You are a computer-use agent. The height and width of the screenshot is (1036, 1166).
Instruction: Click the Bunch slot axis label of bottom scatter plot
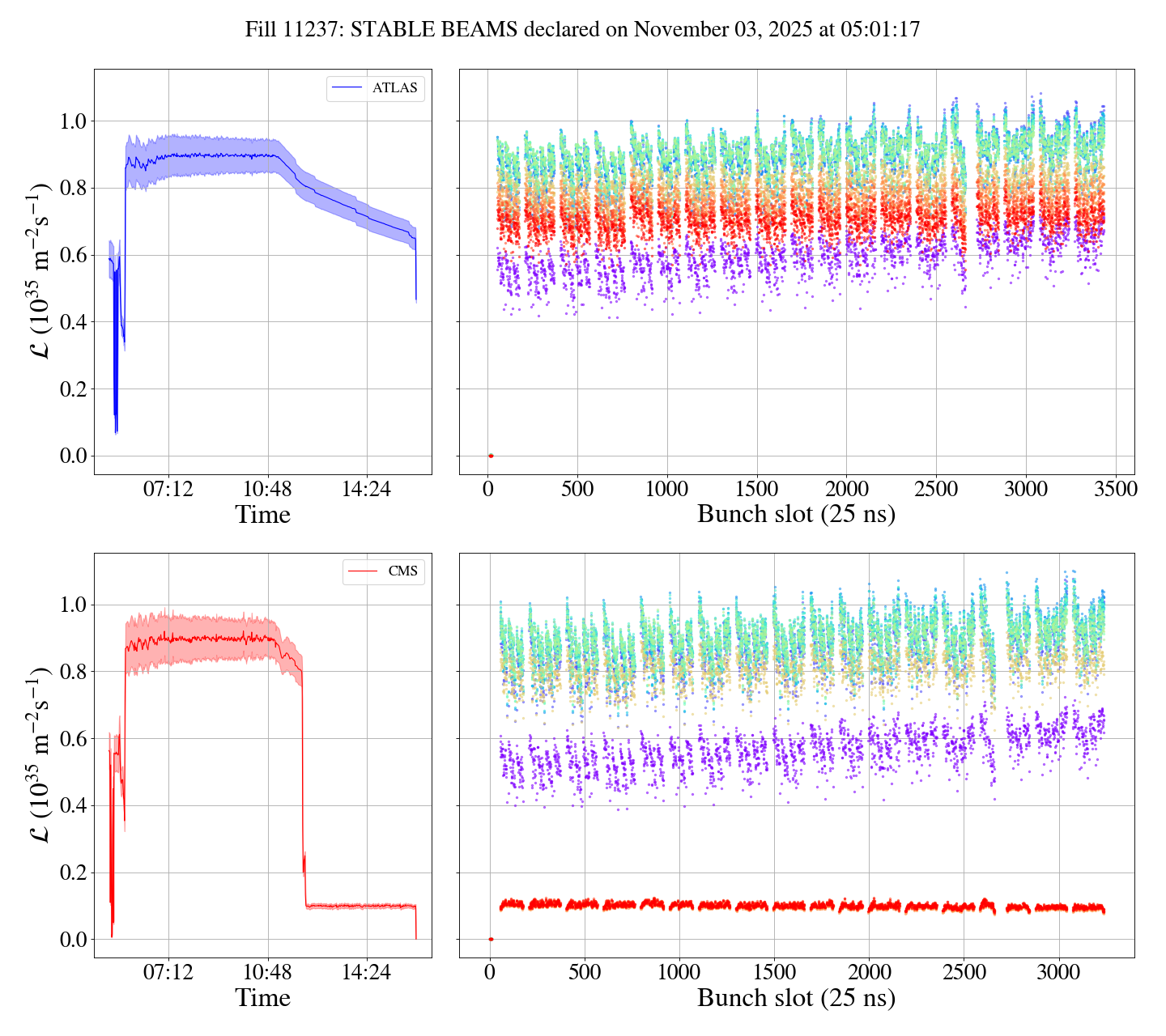[x=796, y=998]
